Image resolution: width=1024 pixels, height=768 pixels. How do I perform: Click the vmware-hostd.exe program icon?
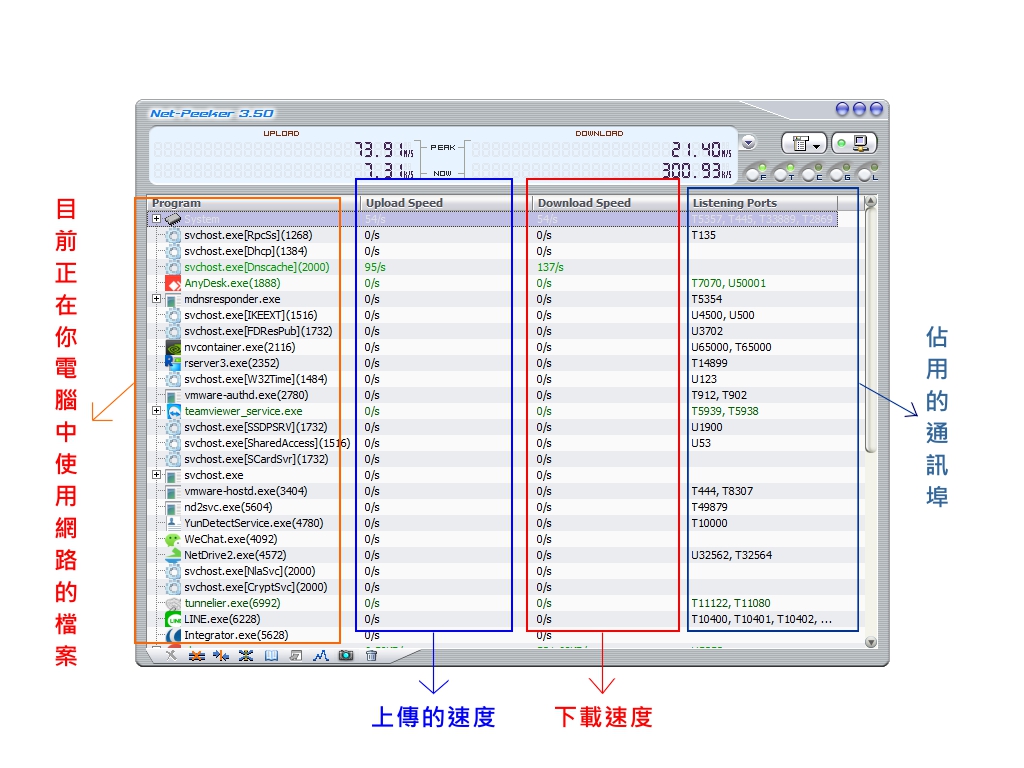(173, 491)
